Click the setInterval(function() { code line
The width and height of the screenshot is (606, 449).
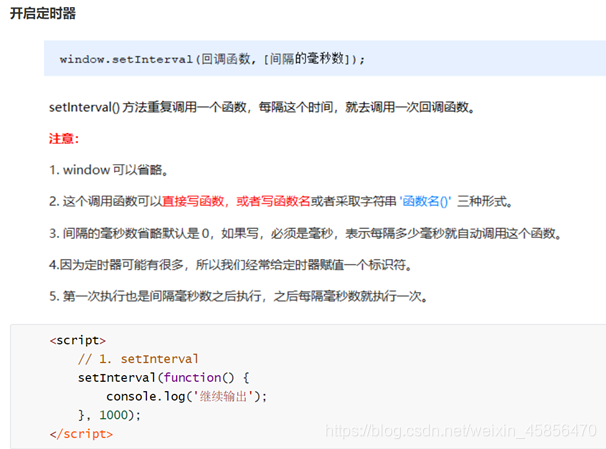164,378
